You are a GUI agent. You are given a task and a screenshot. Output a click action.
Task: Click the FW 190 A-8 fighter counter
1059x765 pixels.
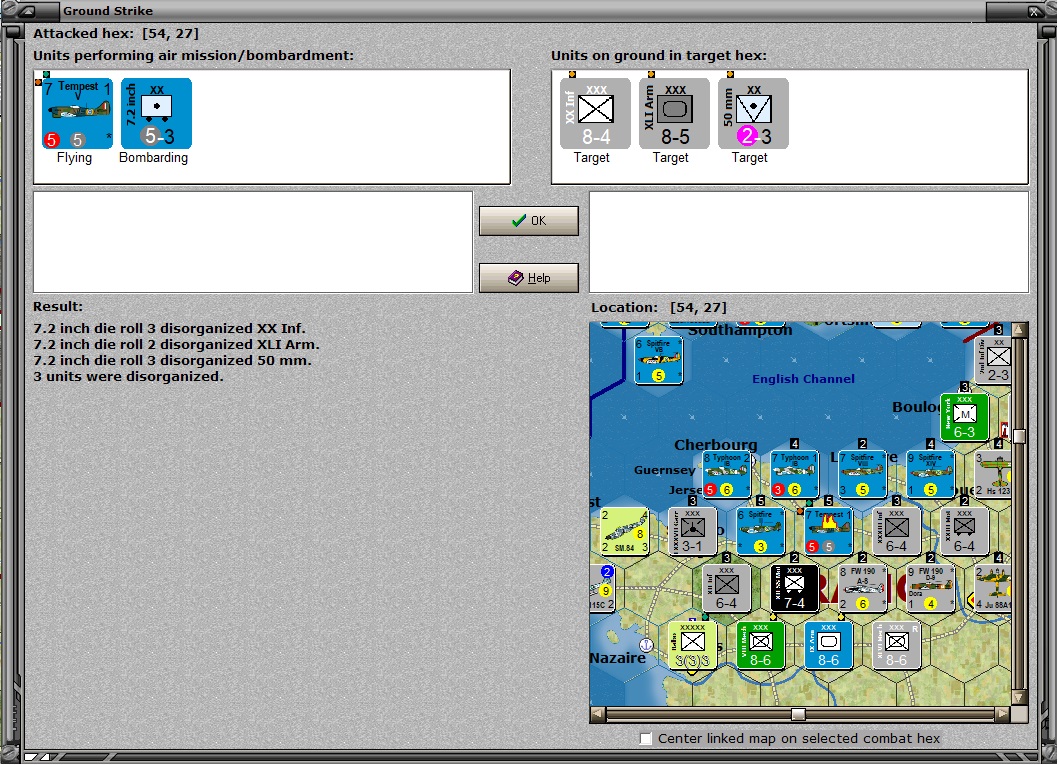[862, 587]
